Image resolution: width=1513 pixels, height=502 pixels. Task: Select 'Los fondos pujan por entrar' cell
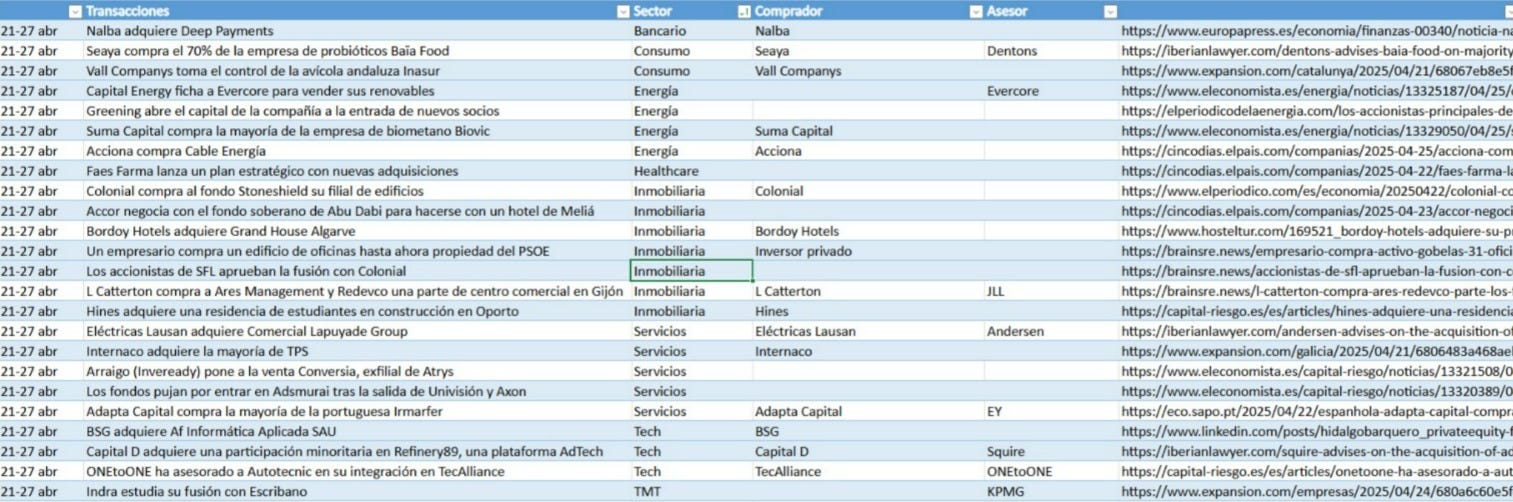tap(357, 391)
